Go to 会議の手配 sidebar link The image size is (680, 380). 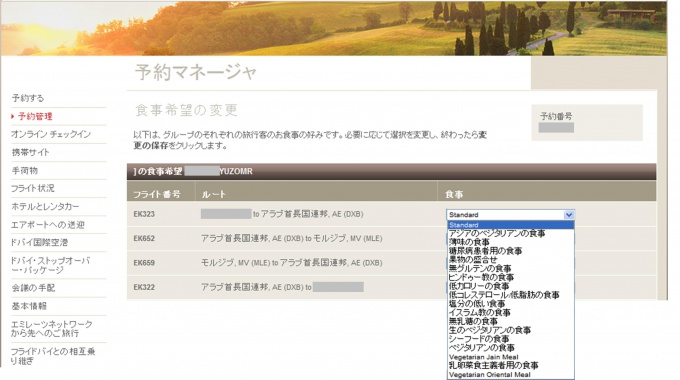point(33,288)
